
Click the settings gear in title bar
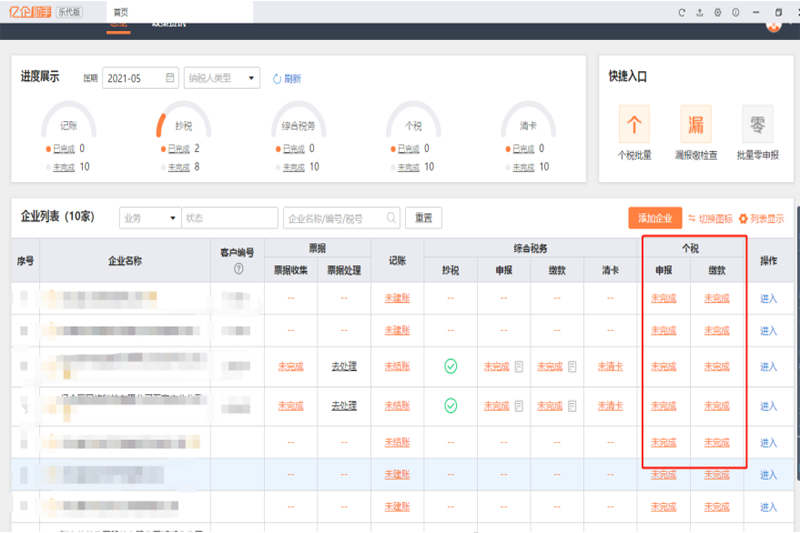tap(718, 12)
